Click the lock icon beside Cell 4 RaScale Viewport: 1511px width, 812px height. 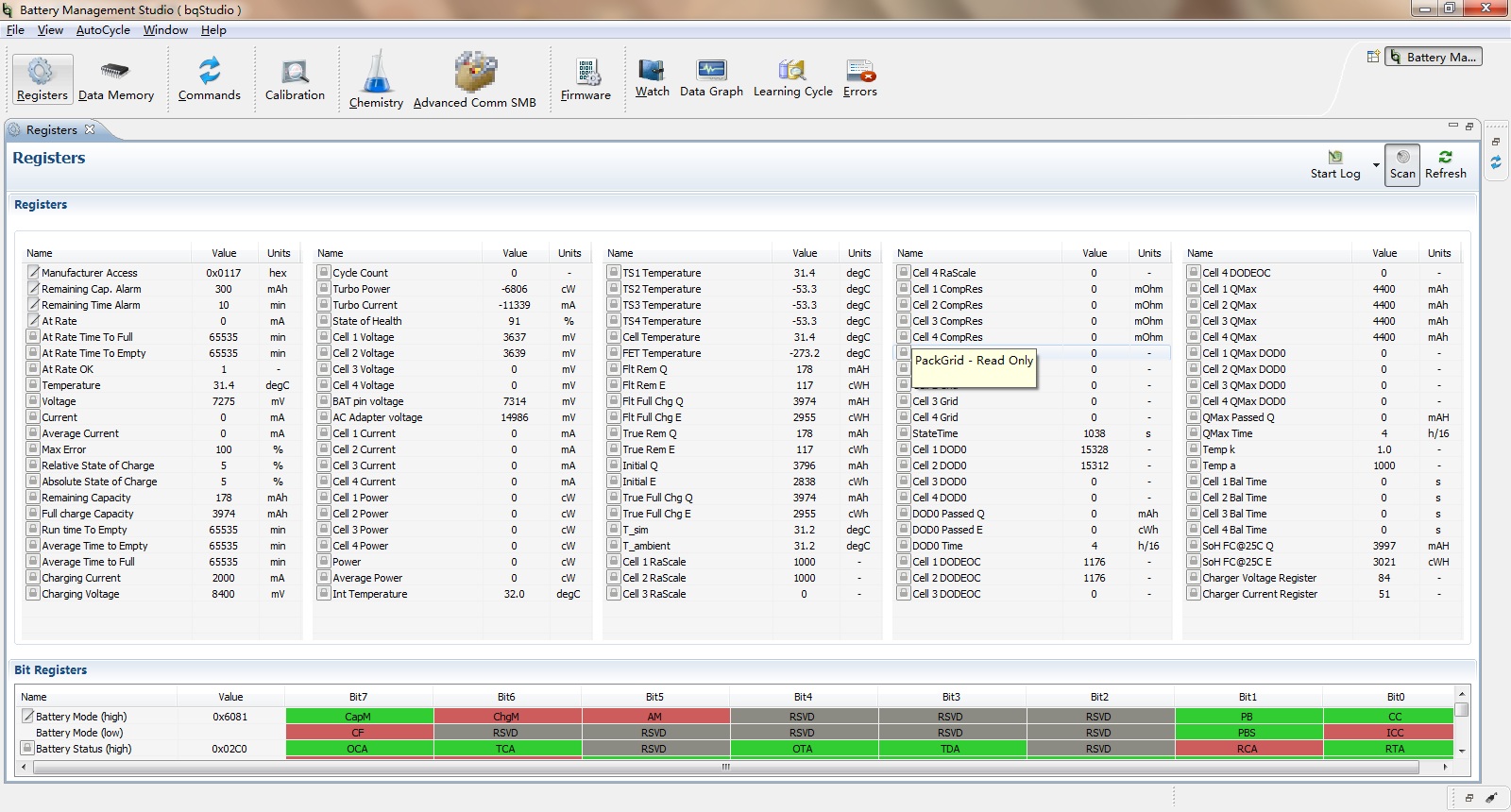point(904,272)
